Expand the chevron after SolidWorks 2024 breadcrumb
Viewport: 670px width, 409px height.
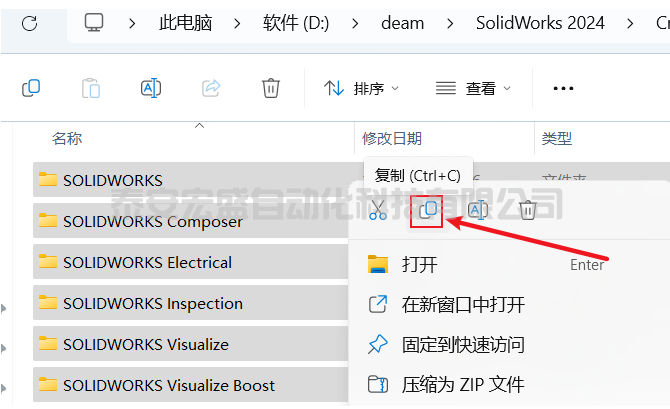(x=630, y=23)
